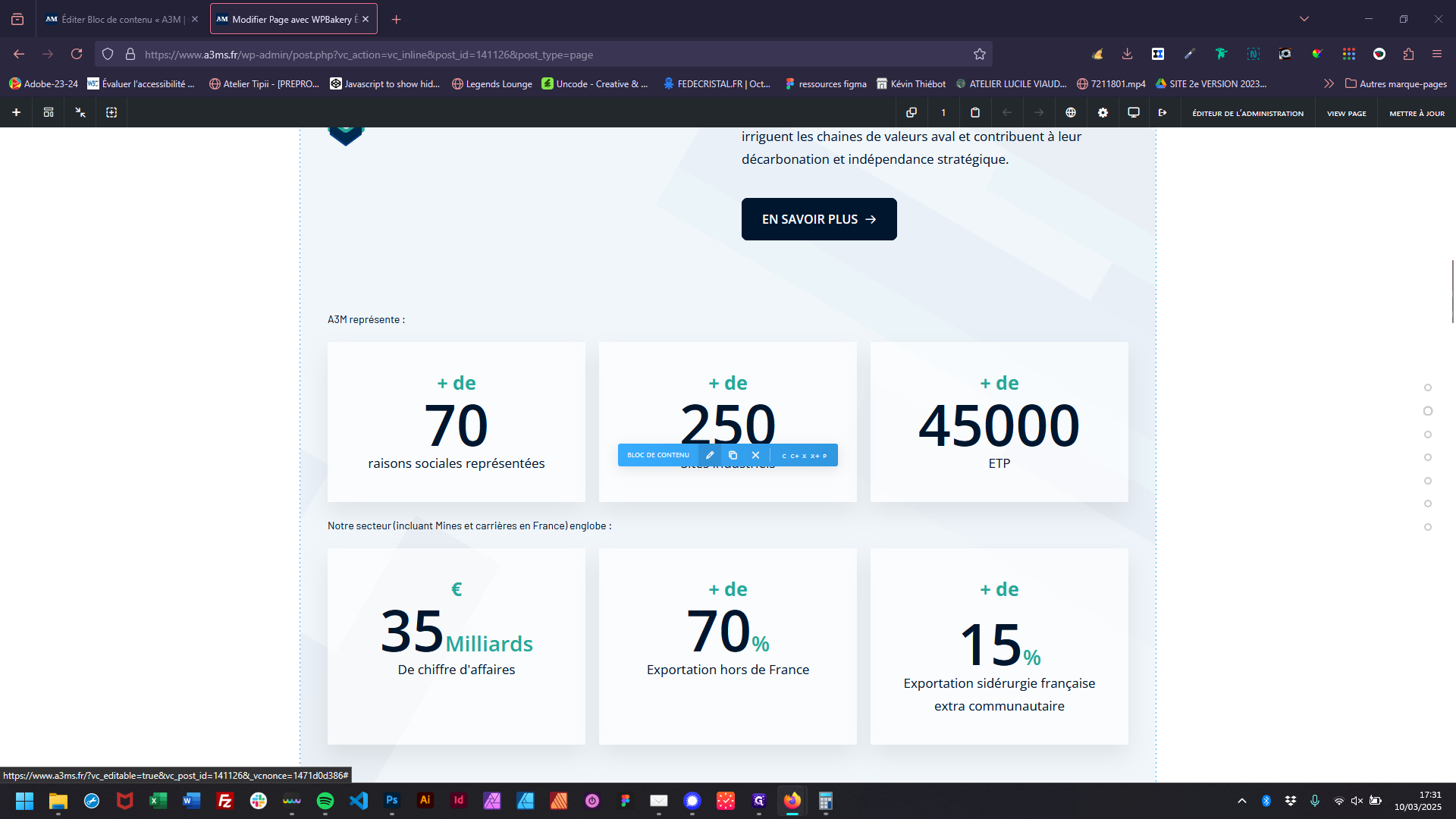
Task: Open the Downloads panel icon
Action: tap(1128, 54)
